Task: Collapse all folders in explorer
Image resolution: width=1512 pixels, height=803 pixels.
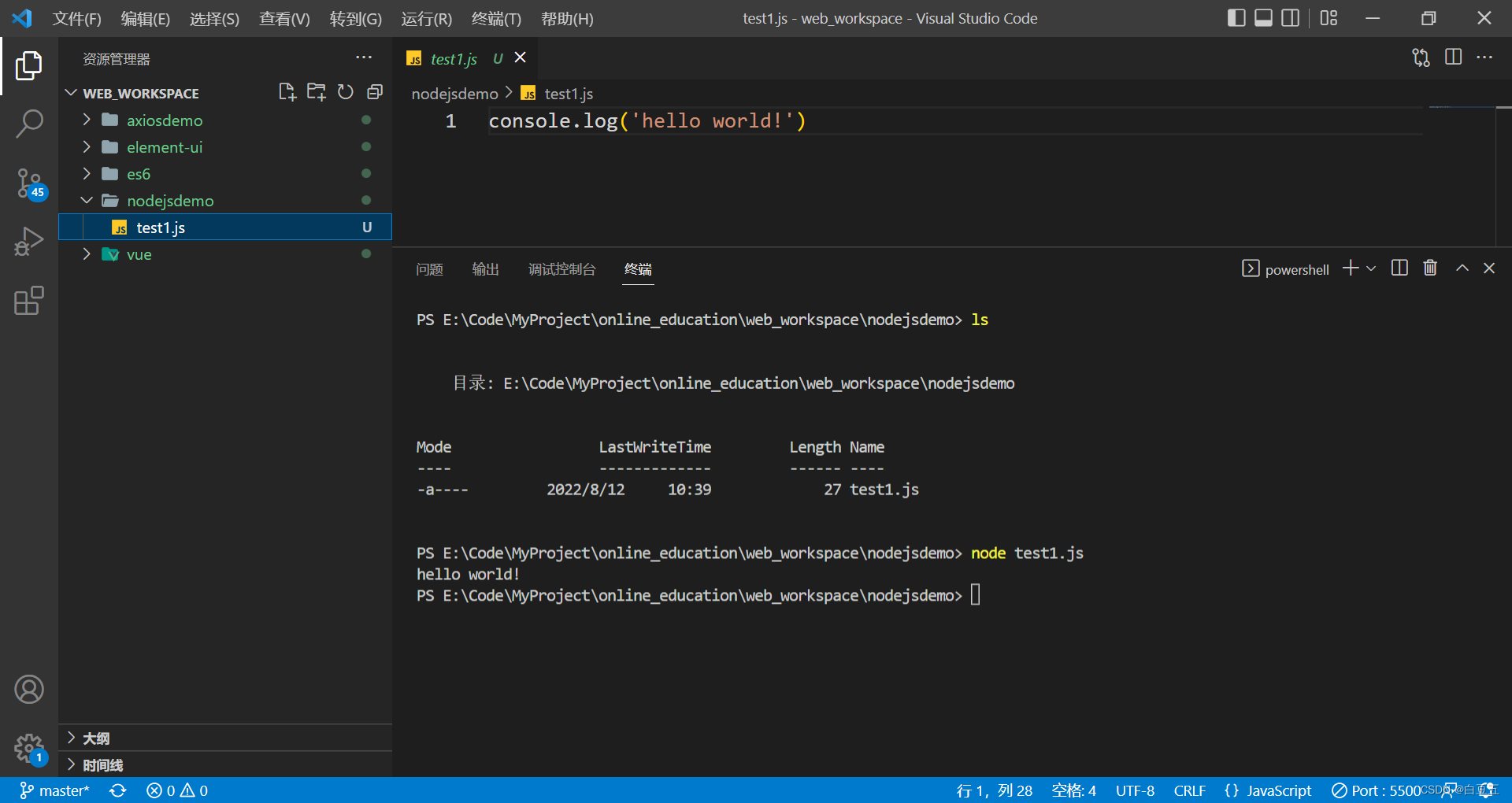Action: (375, 92)
